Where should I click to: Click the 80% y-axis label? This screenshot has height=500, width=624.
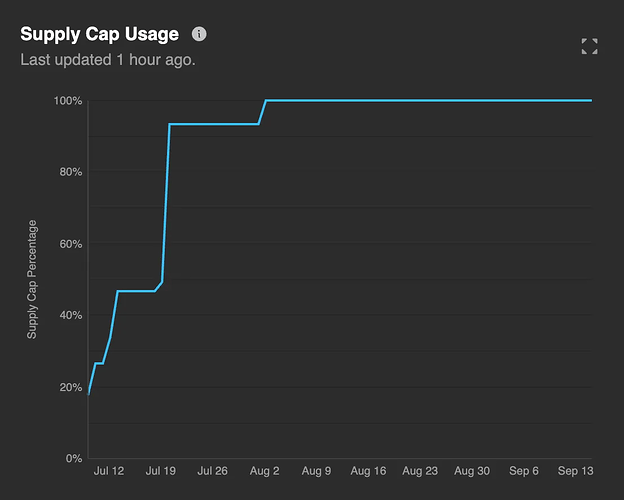(x=69, y=172)
